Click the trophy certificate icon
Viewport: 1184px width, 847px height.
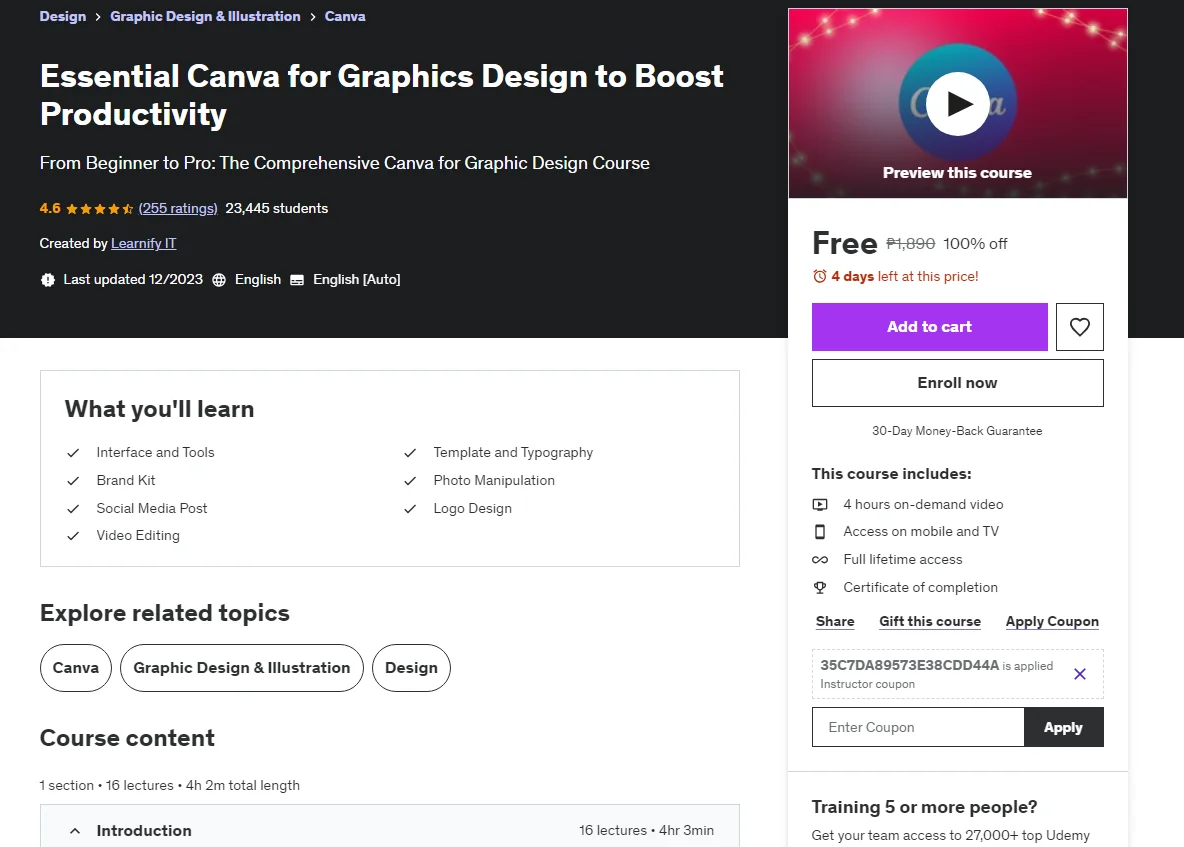coord(820,587)
